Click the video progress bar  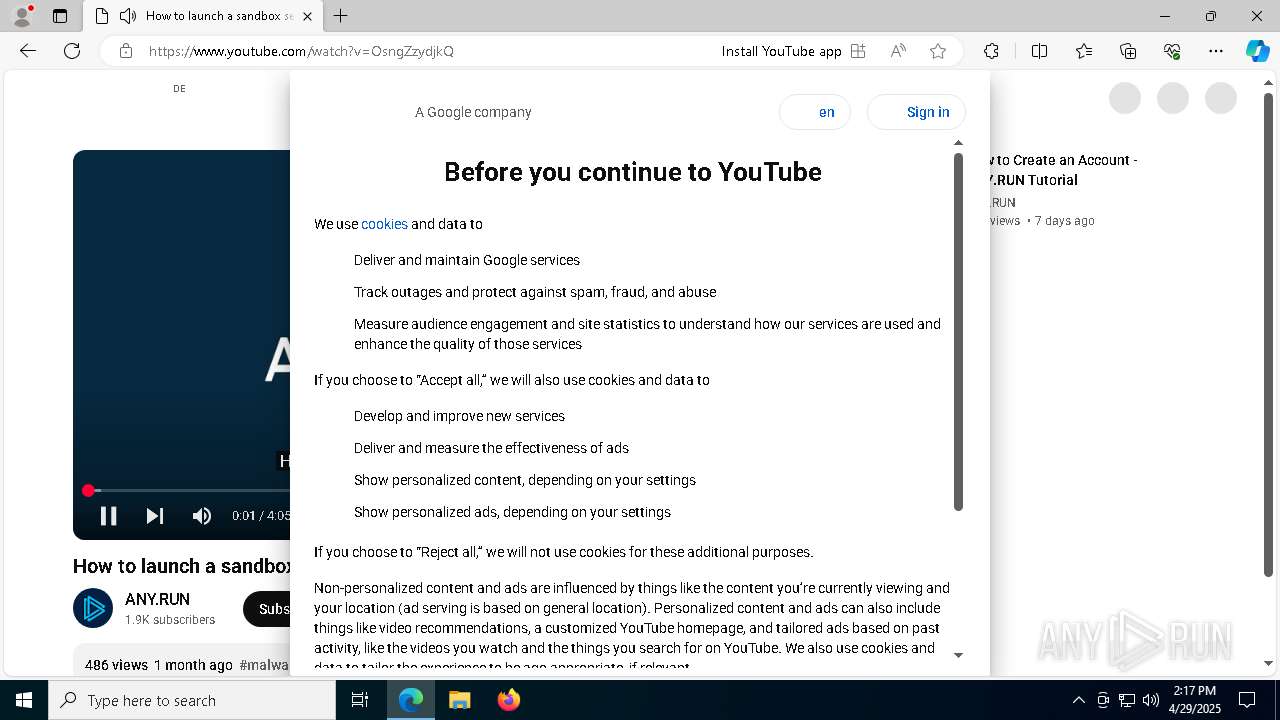click(190, 490)
